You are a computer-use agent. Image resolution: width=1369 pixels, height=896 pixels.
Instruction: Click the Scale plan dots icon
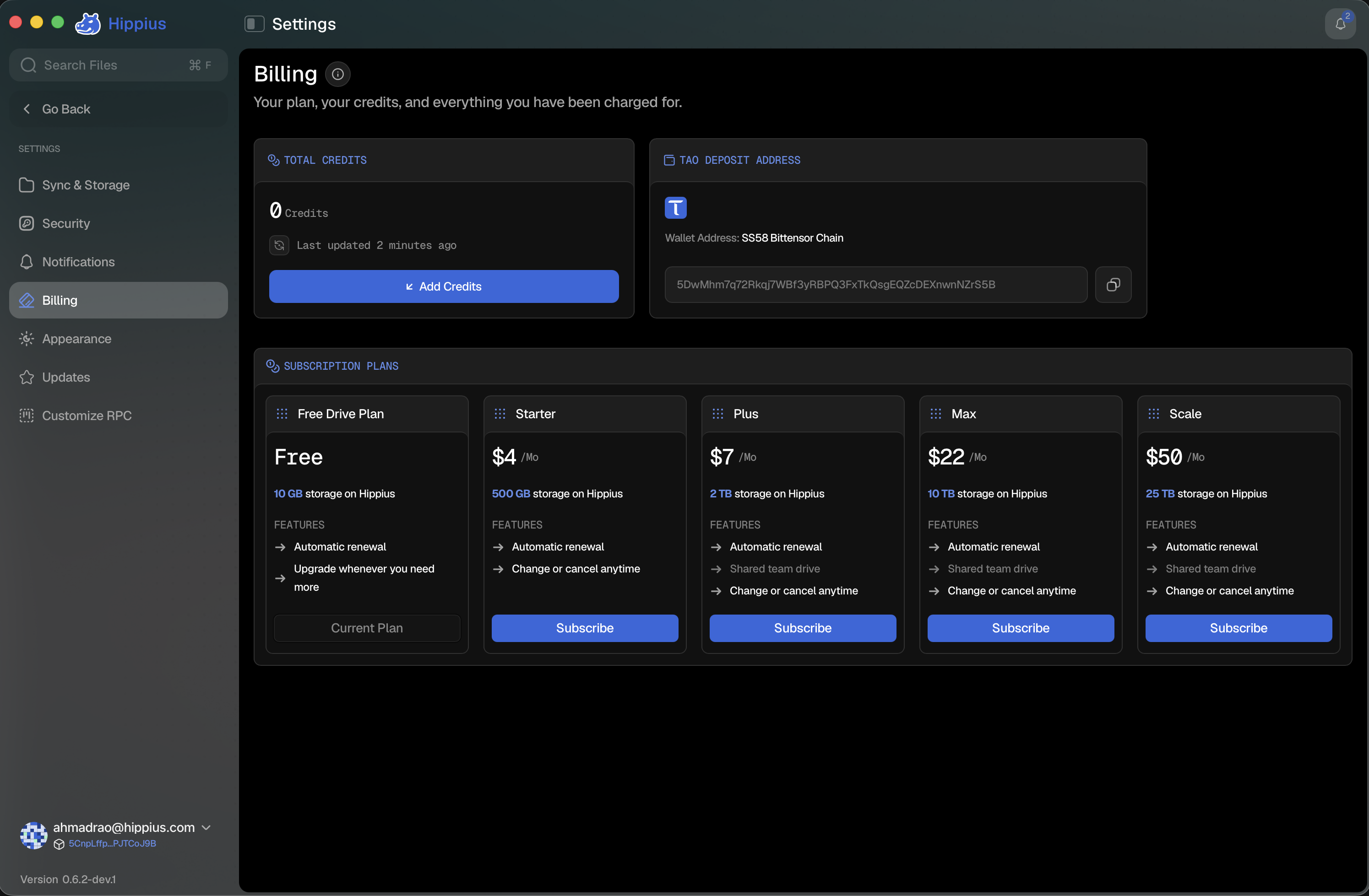click(x=1154, y=414)
